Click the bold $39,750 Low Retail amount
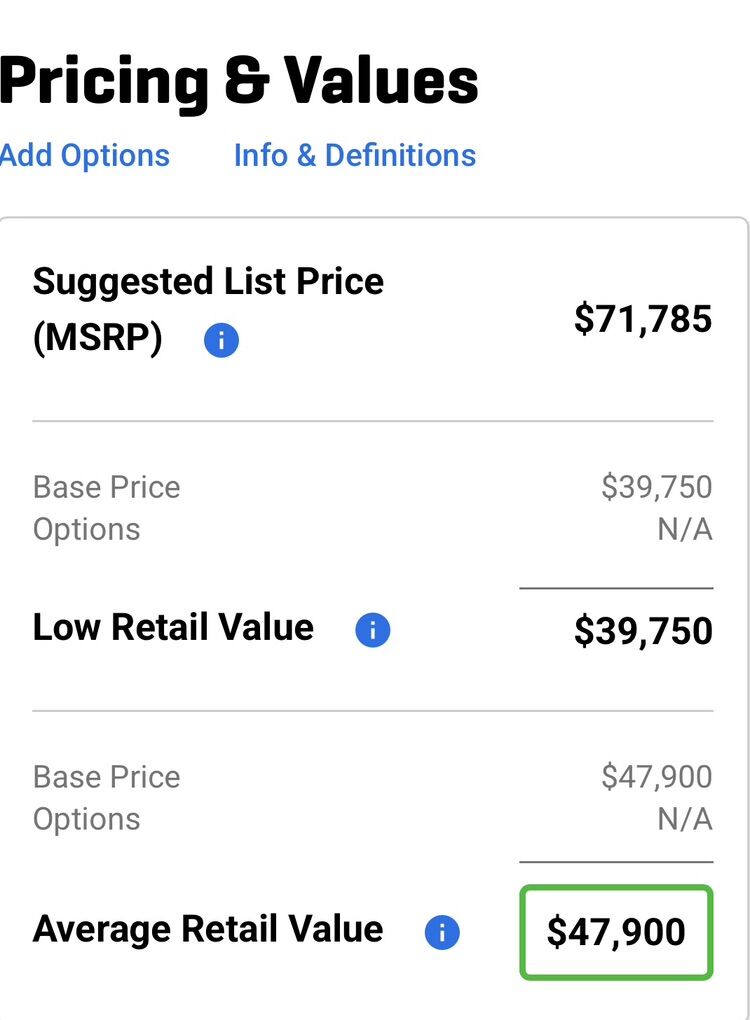Viewport: 750px width, 1020px height. (x=642, y=631)
